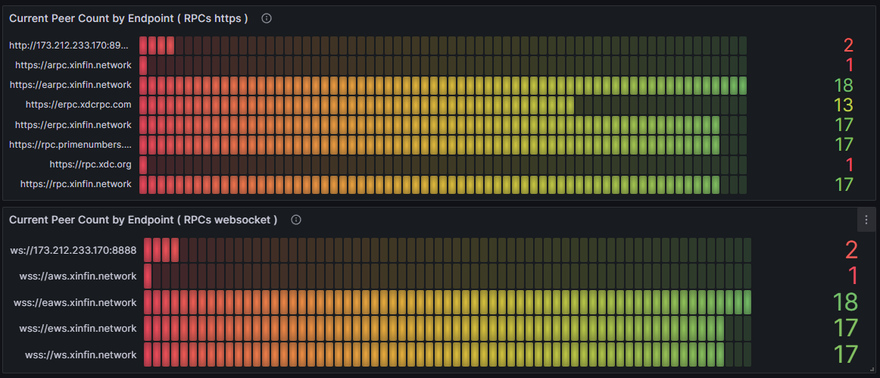
Task: Click the bar gauge for https://rpc.xdc.org
Action: pos(443,164)
